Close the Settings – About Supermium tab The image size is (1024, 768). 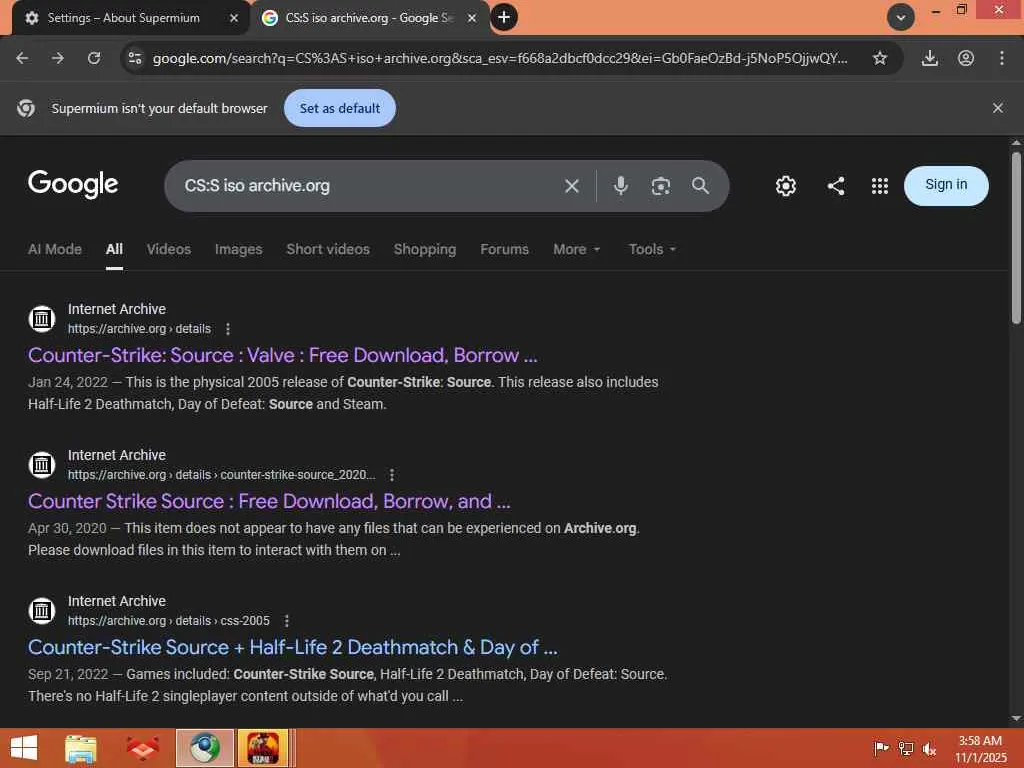234,18
